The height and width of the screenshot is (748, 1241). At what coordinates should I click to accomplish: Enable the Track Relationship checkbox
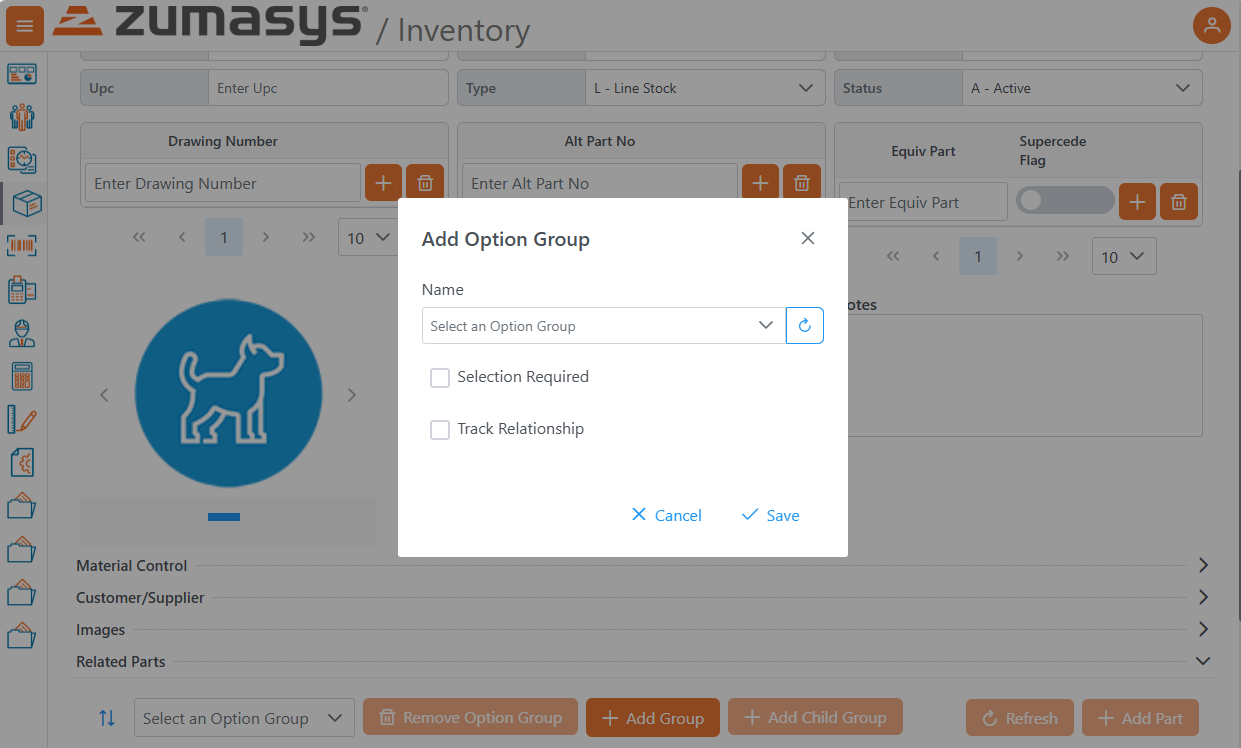[440, 430]
